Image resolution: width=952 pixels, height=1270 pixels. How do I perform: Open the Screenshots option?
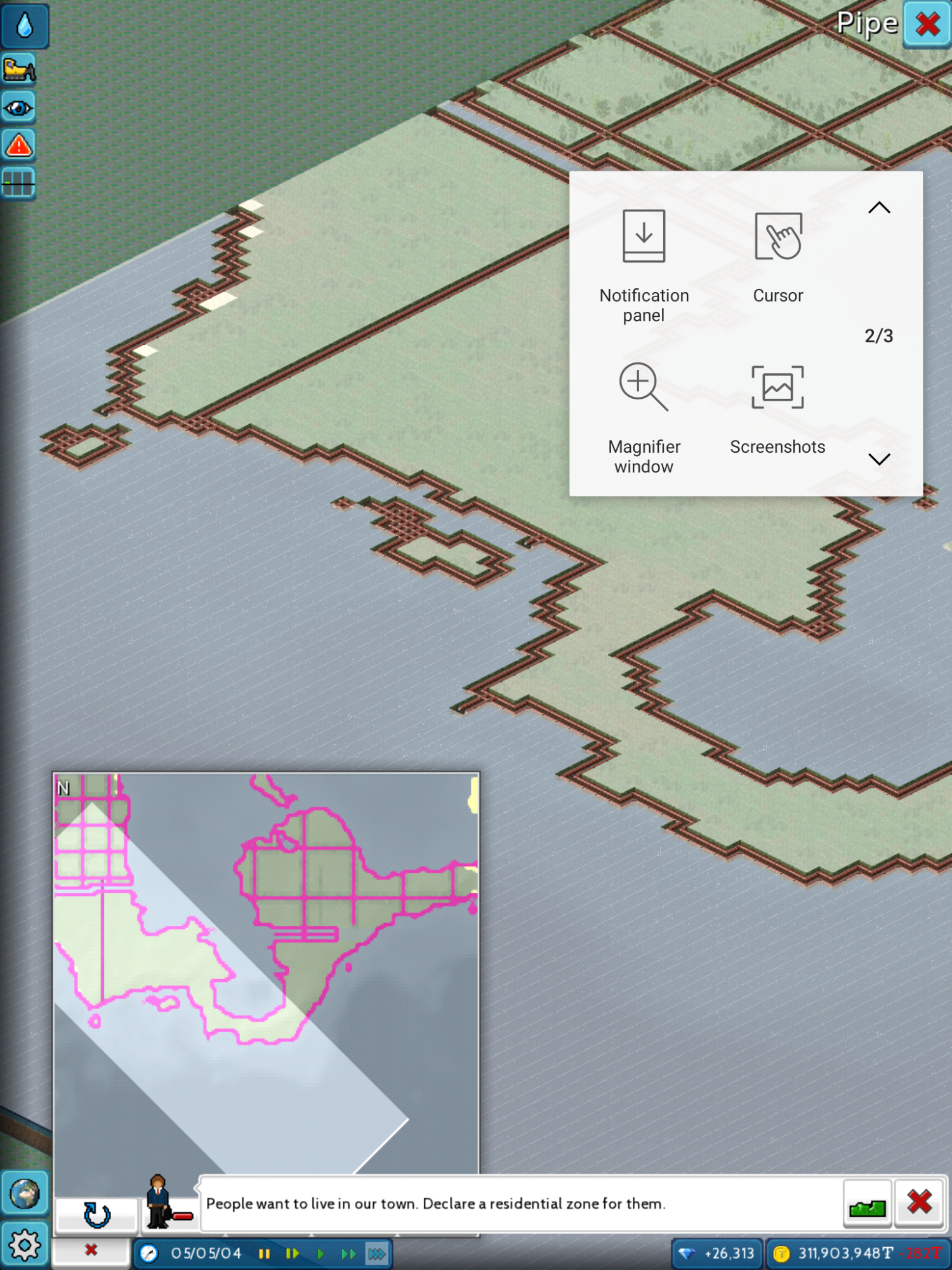777,410
